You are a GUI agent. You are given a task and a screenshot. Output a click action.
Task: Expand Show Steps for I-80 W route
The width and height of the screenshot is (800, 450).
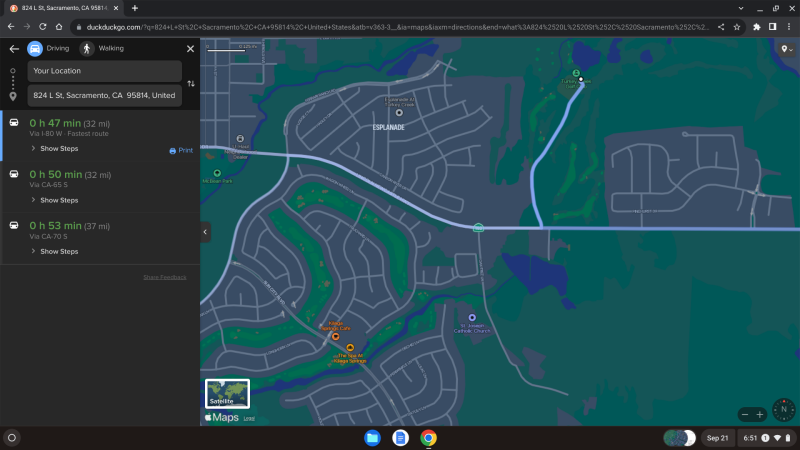click(x=55, y=148)
